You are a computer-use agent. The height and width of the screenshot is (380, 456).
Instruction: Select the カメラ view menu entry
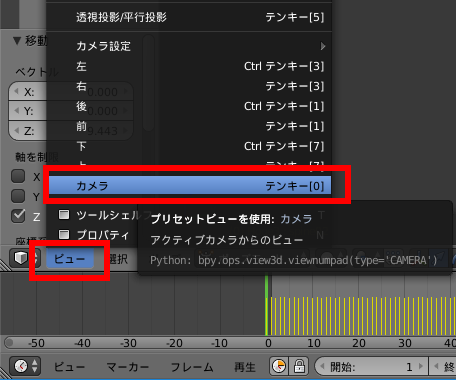point(190,185)
